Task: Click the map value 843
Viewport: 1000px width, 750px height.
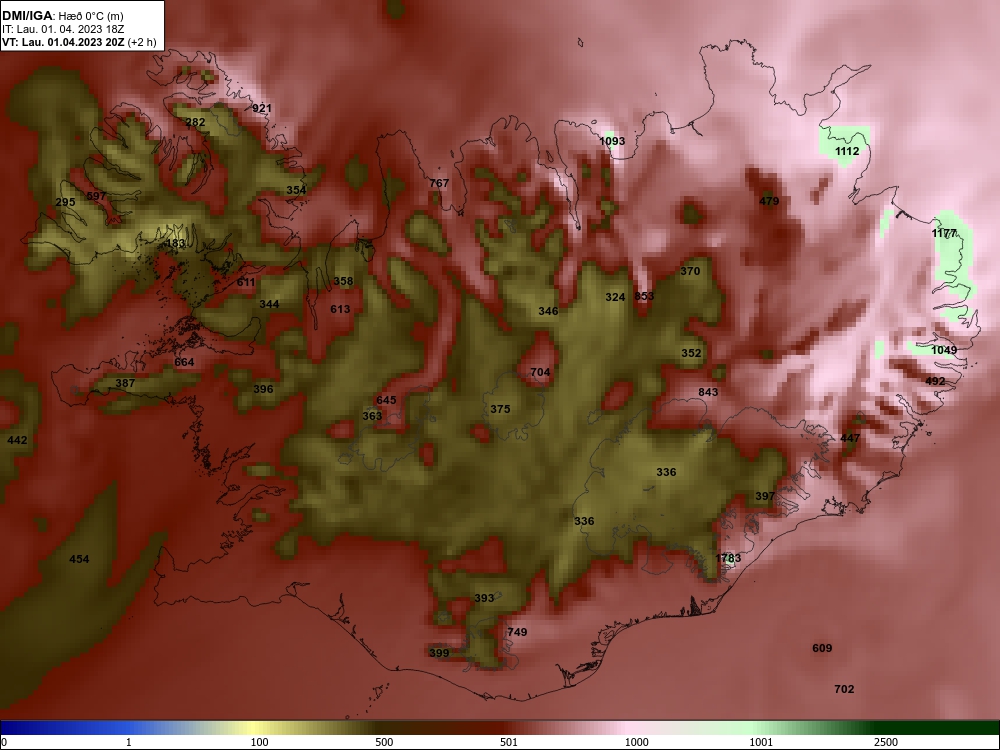Action: coord(708,392)
